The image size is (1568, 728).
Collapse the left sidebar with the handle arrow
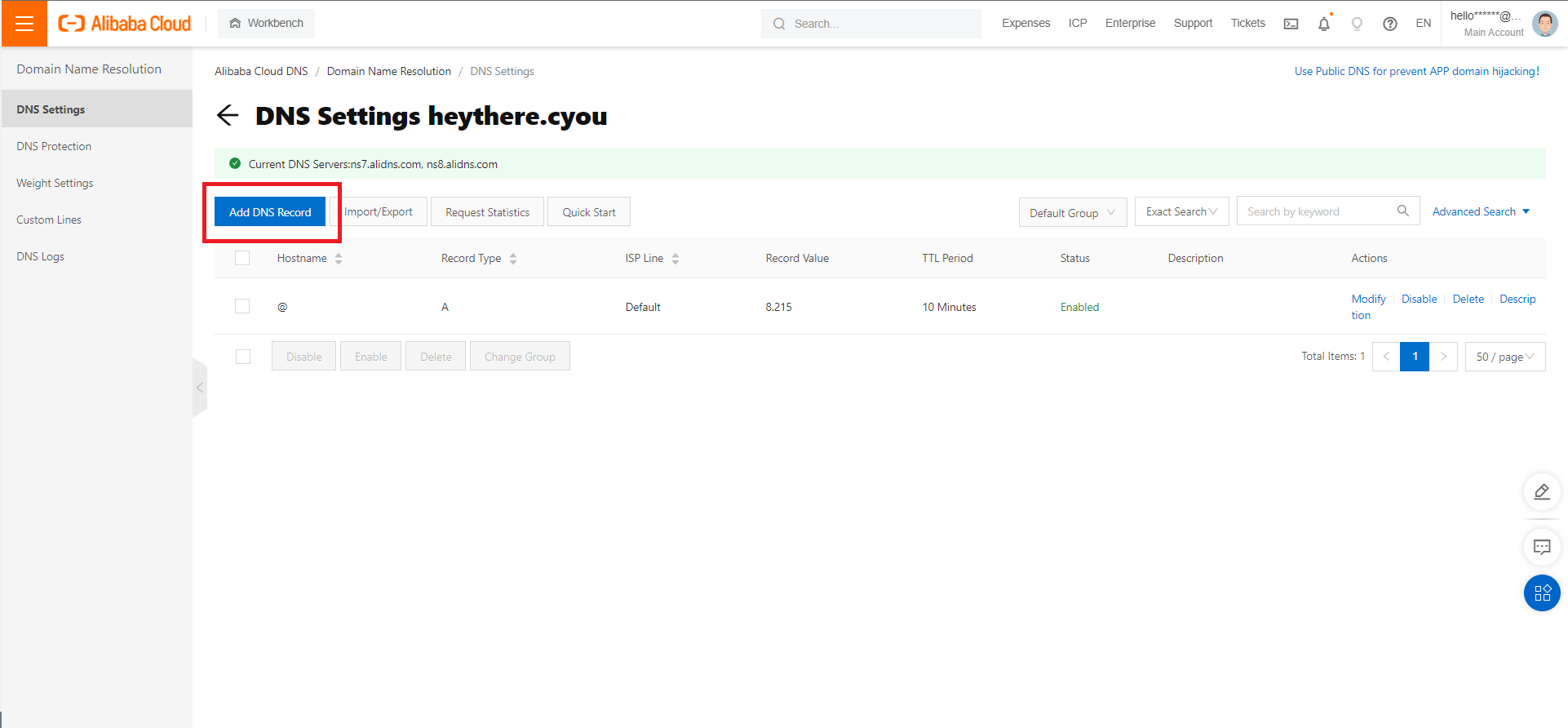click(199, 388)
